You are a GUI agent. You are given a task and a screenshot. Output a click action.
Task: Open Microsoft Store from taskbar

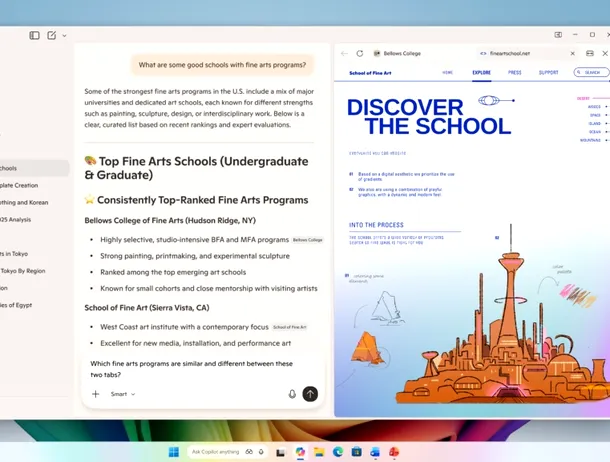356,452
